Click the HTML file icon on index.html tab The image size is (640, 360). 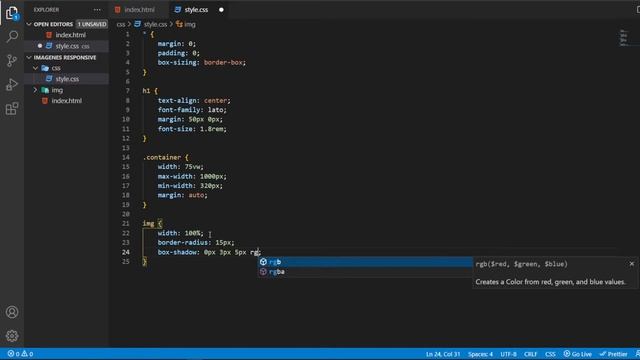click(x=118, y=9)
